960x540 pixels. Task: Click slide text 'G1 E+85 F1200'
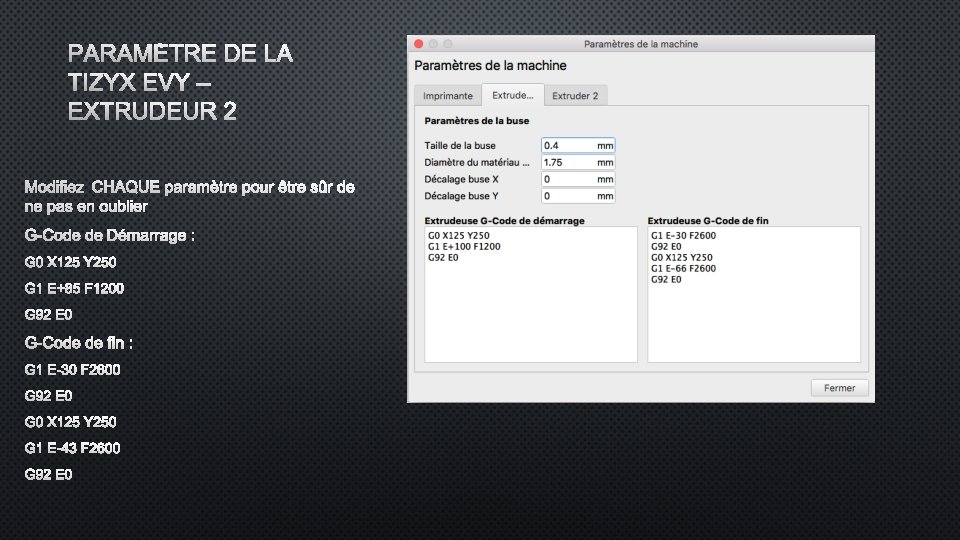(74, 288)
